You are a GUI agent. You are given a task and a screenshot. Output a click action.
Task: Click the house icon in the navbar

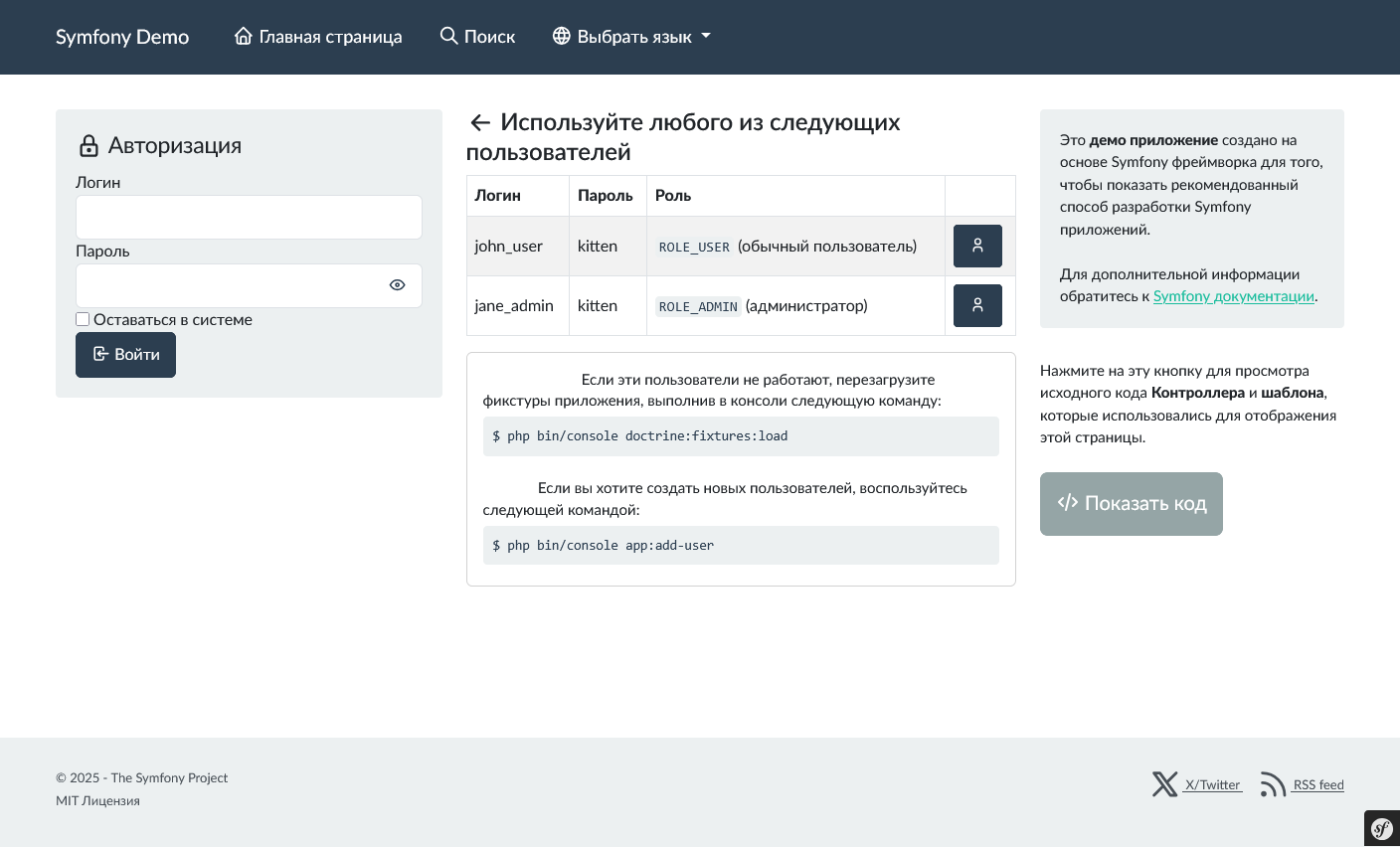244,36
